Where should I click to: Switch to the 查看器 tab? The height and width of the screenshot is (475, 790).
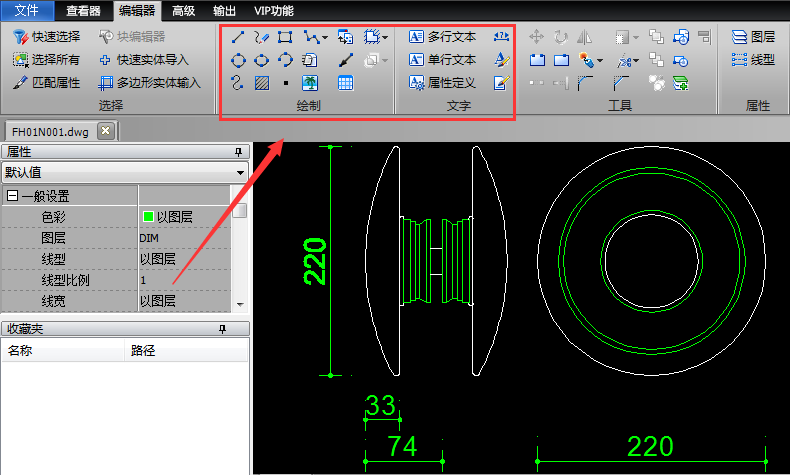pyautogui.click(x=83, y=11)
